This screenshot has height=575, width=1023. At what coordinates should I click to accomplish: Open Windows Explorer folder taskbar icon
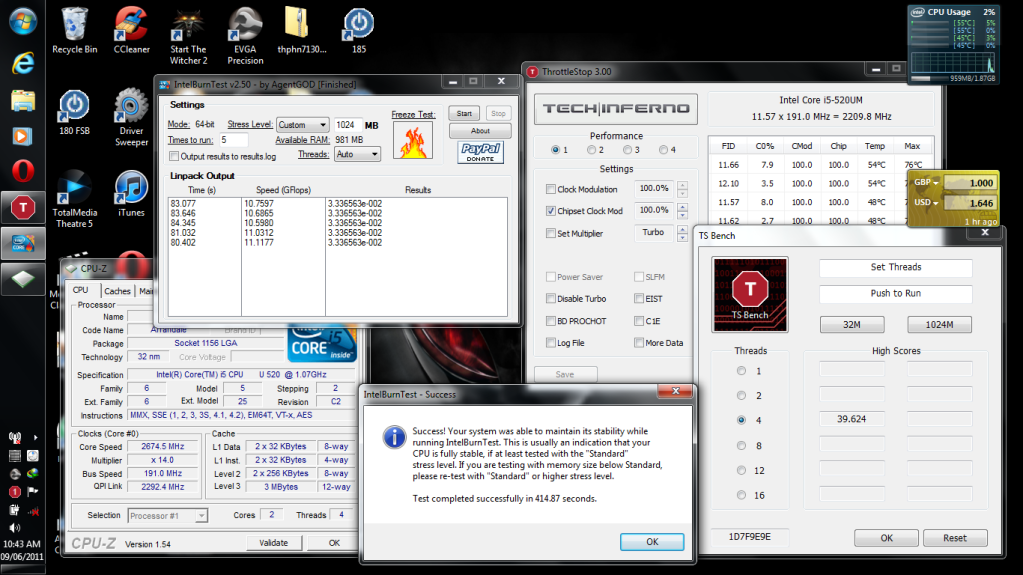[x=23, y=101]
